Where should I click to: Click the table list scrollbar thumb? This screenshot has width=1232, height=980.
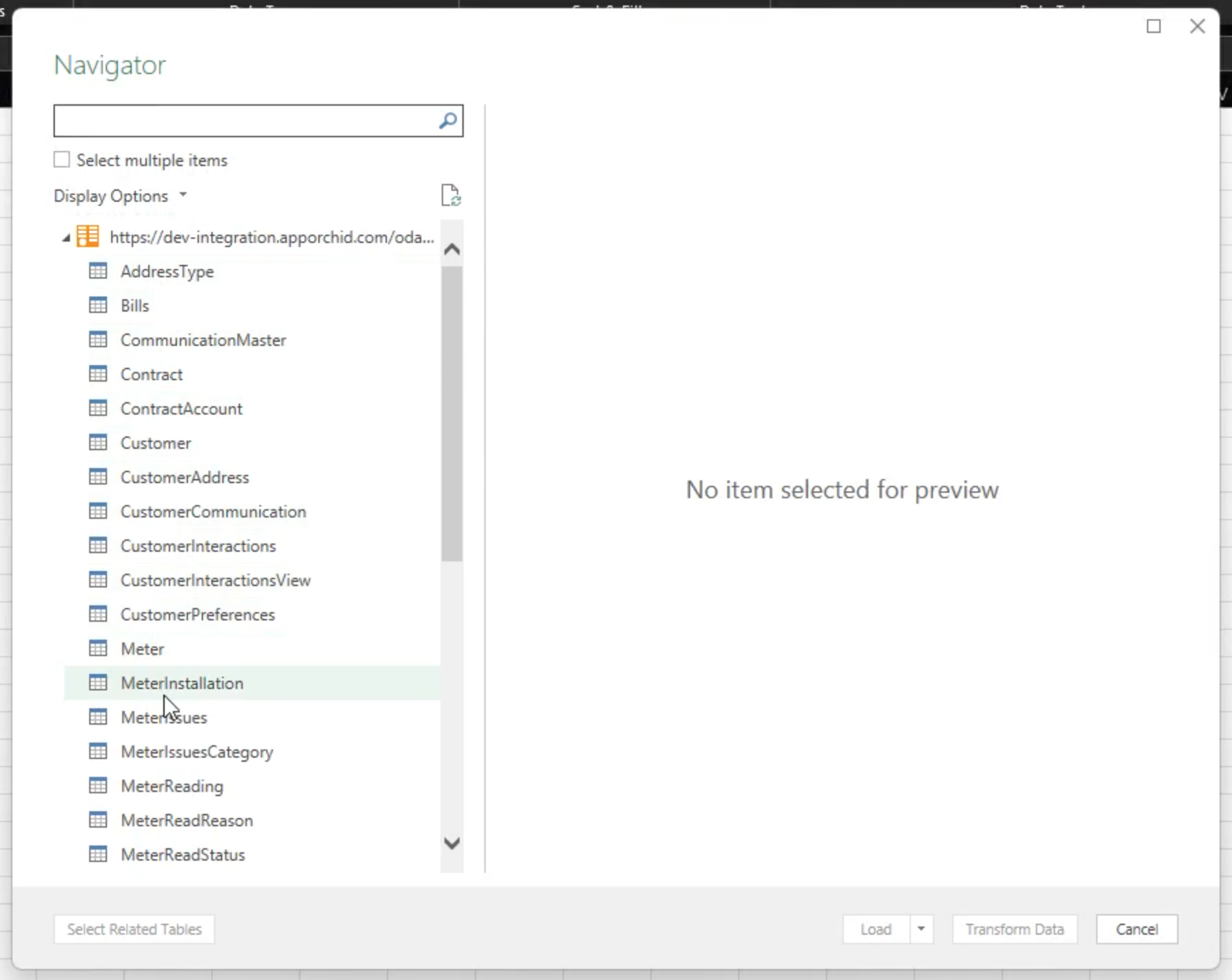(x=452, y=414)
